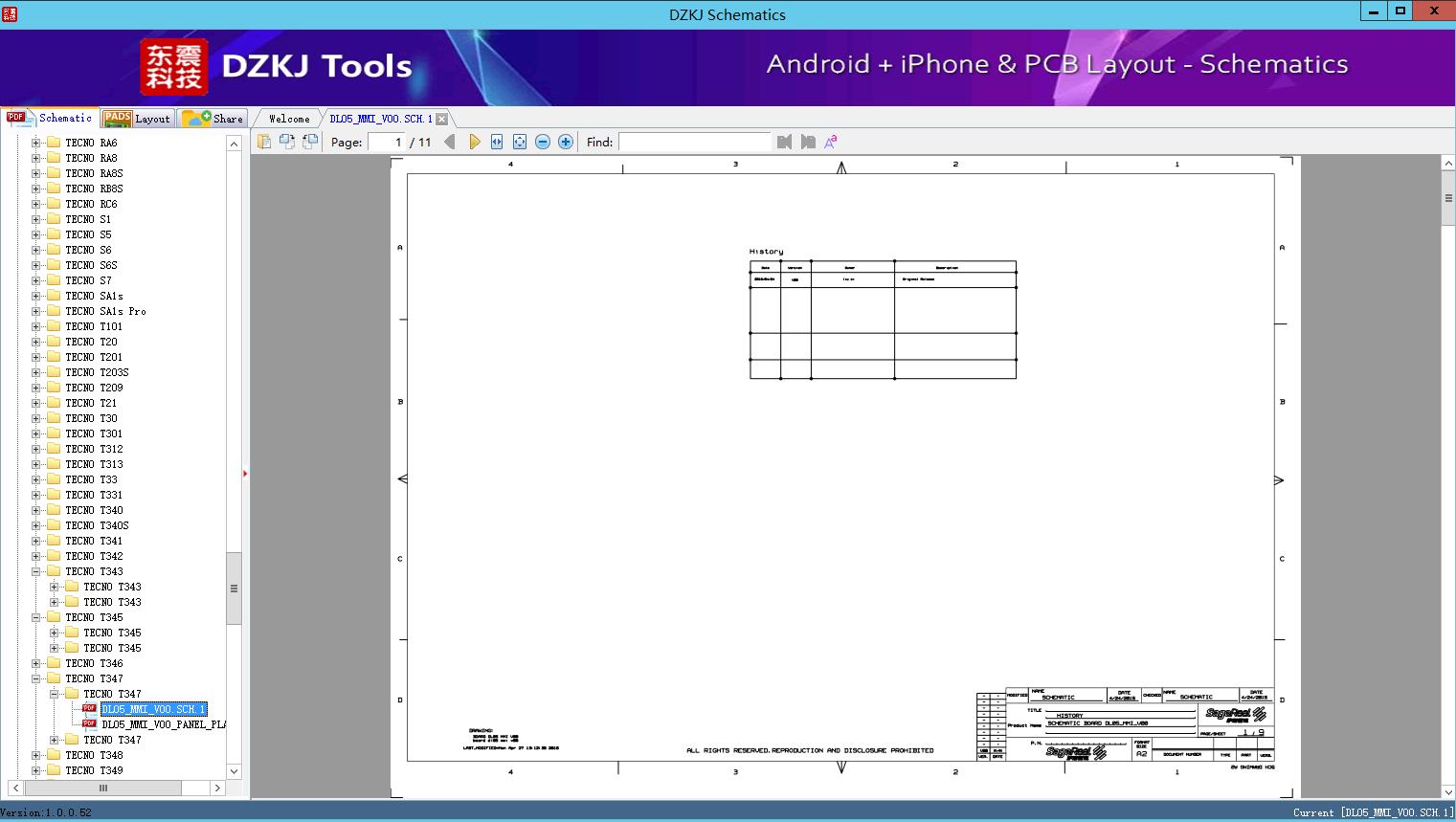The width and height of the screenshot is (1456, 822).
Task: Select the TECNO T331 tree row
Action: 94,495
